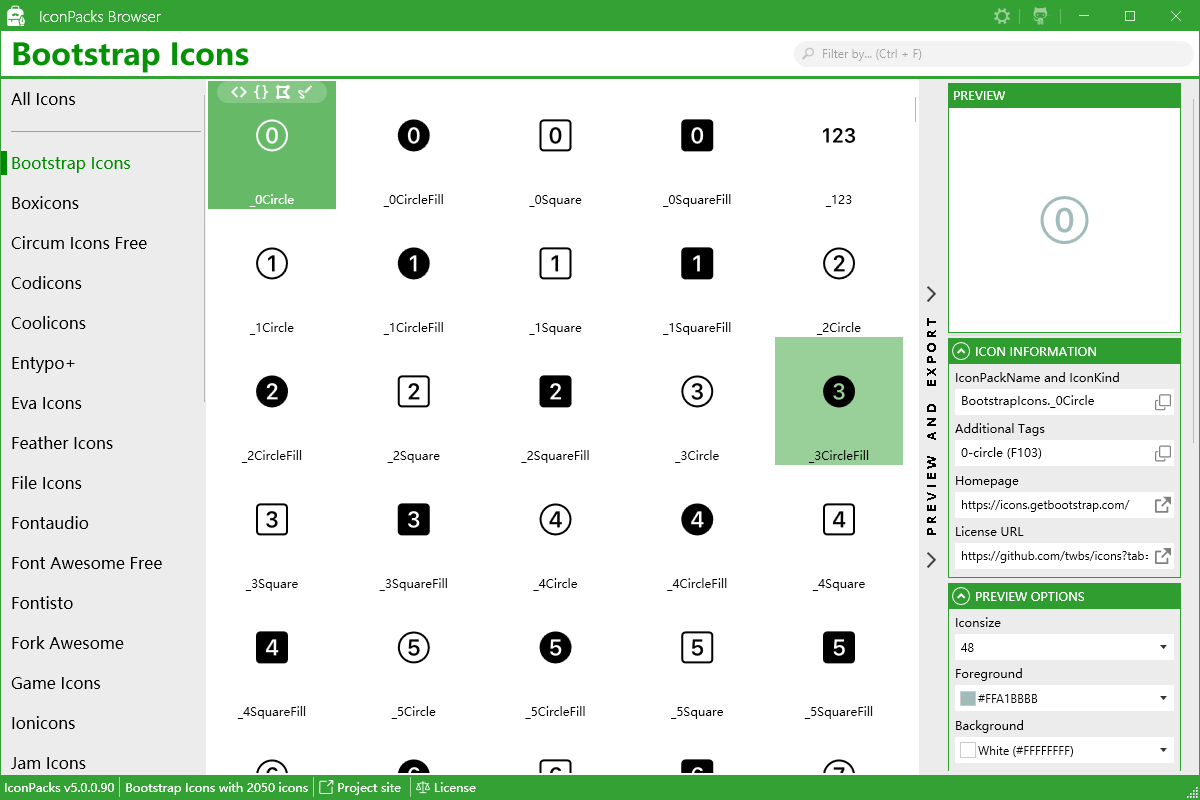Open the Coolicons pack
The width and height of the screenshot is (1200, 800).
tap(103, 323)
